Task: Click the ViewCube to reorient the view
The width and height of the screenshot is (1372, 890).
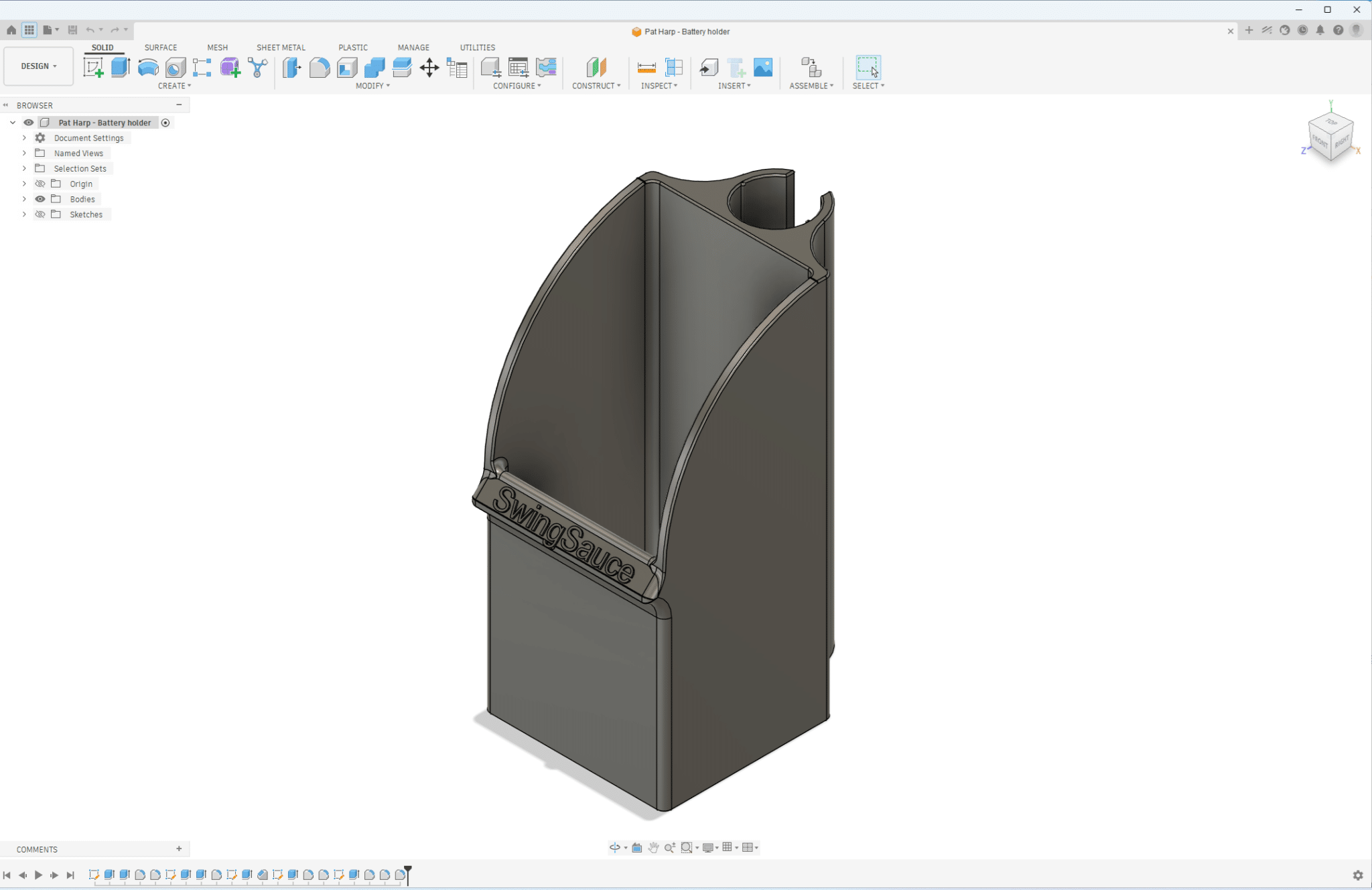Action: click(1330, 137)
